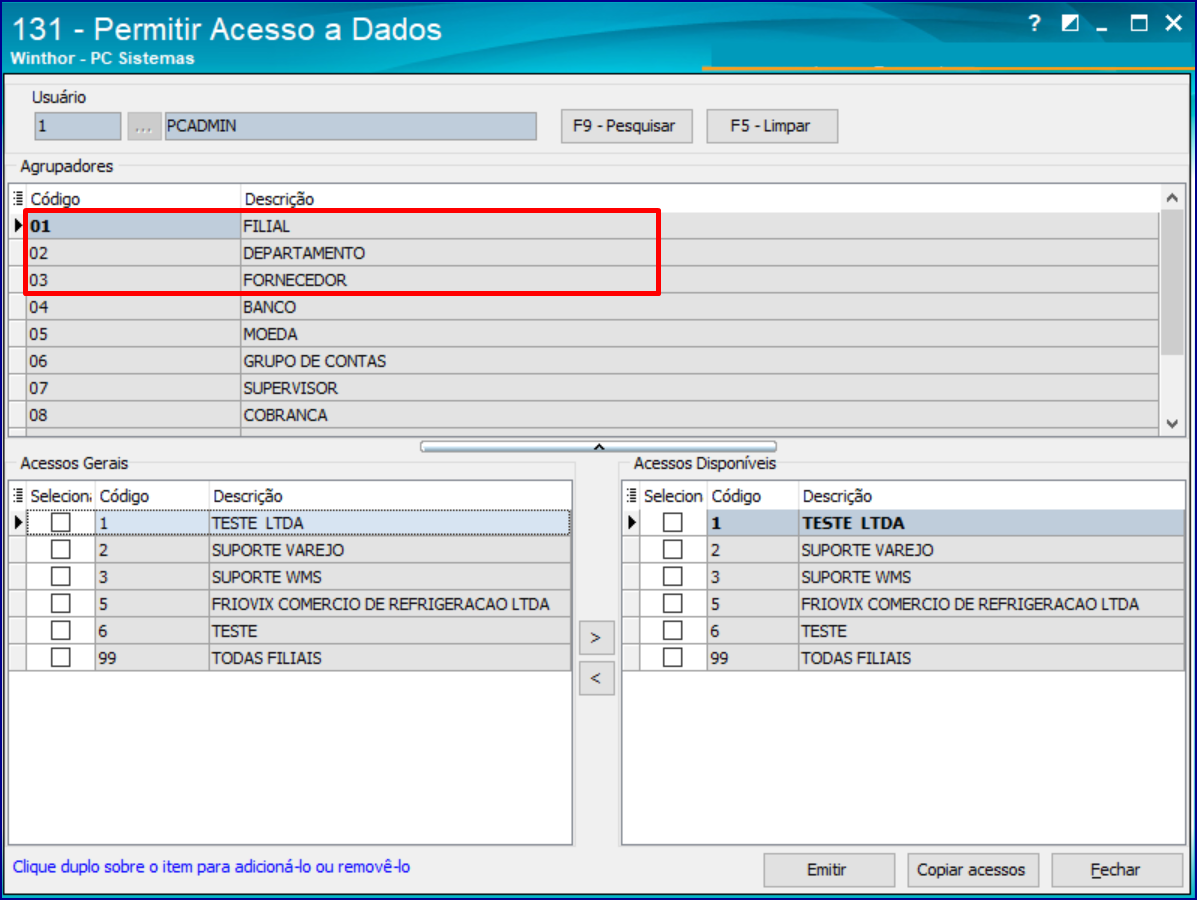
Task: Click Código header in Acessos Disponíveis
Action: (x=753, y=496)
